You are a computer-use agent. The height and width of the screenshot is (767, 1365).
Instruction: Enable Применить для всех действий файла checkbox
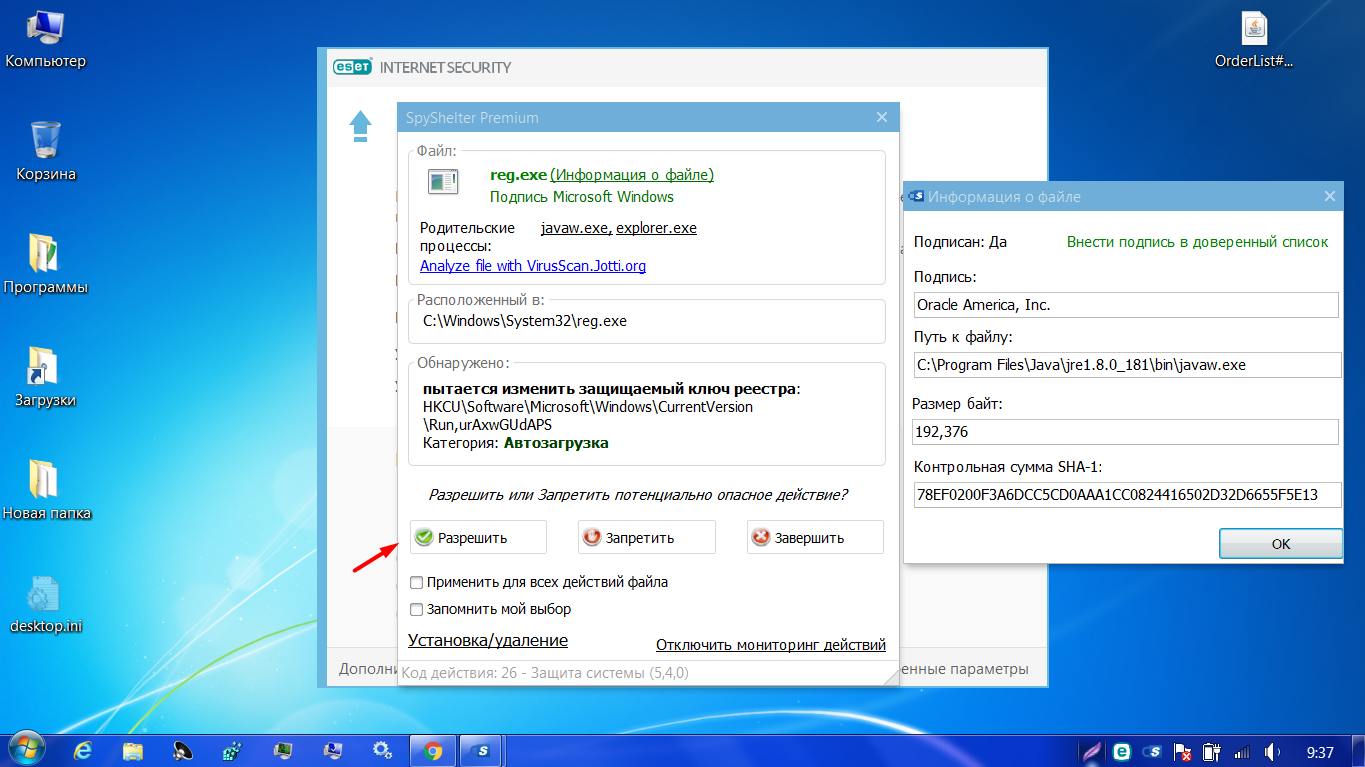(x=417, y=582)
